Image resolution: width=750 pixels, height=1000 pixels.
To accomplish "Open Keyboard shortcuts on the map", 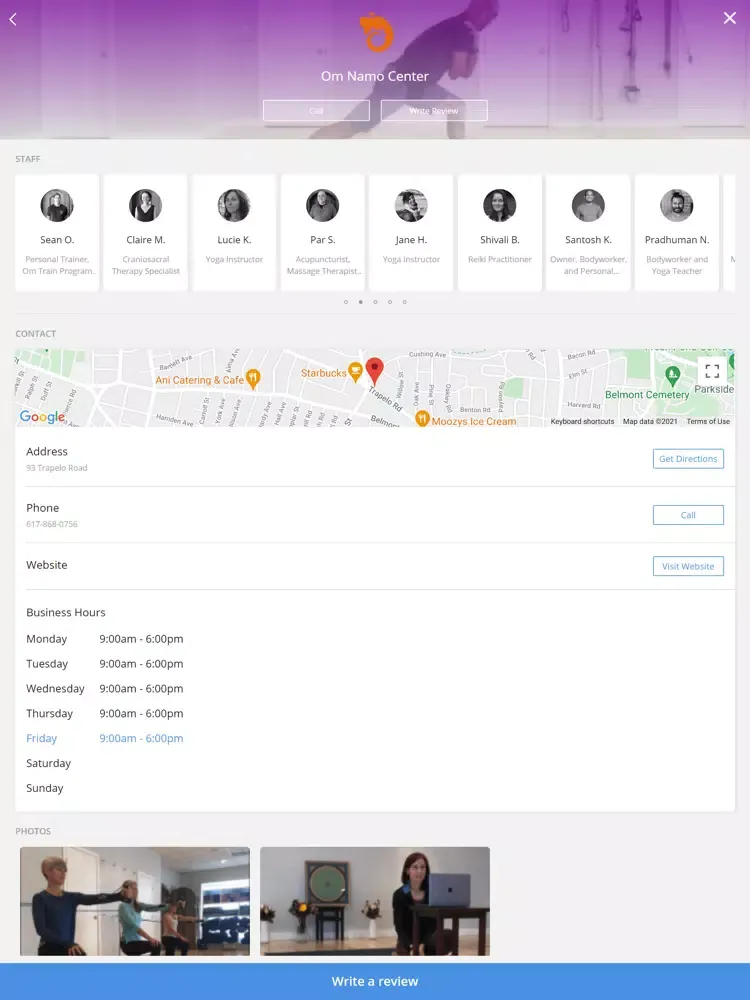I will click(x=582, y=422).
